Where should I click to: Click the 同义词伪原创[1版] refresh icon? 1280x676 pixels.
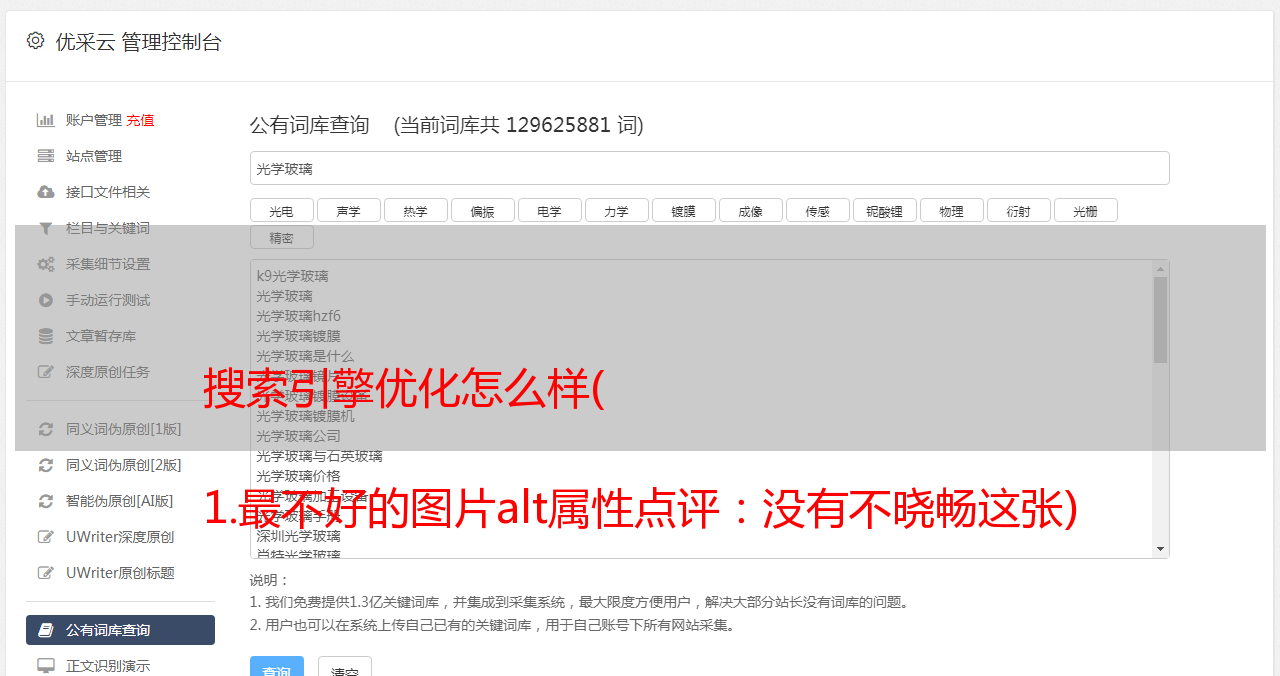point(46,429)
